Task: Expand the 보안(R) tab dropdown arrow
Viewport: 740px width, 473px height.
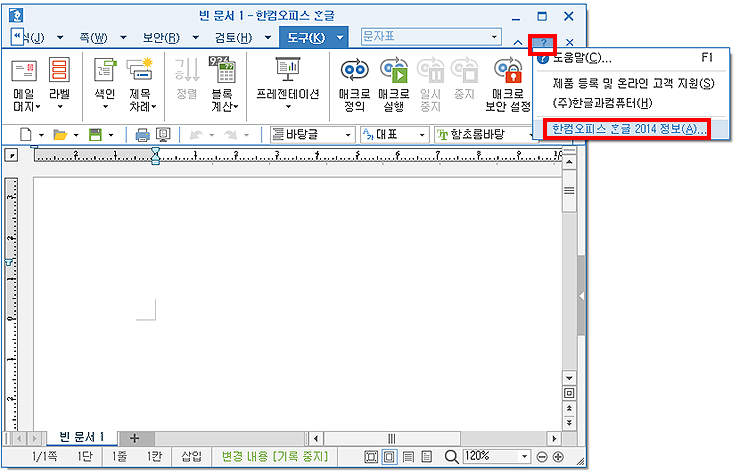Action: pyautogui.click(x=195, y=37)
